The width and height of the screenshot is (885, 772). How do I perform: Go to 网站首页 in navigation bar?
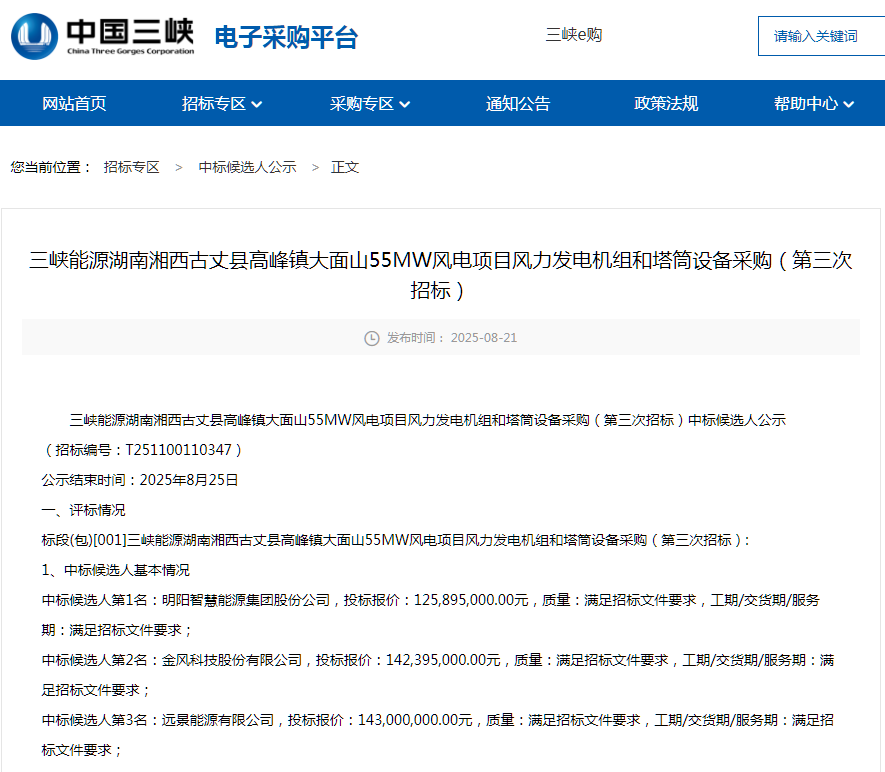pos(74,104)
